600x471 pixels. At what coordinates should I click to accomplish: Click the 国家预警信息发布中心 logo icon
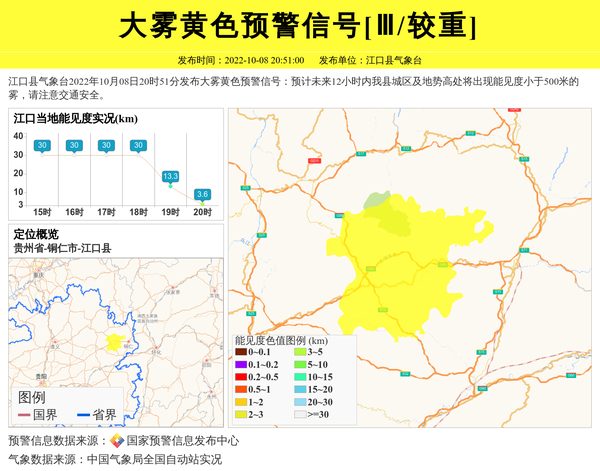pyautogui.click(x=117, y=441)
